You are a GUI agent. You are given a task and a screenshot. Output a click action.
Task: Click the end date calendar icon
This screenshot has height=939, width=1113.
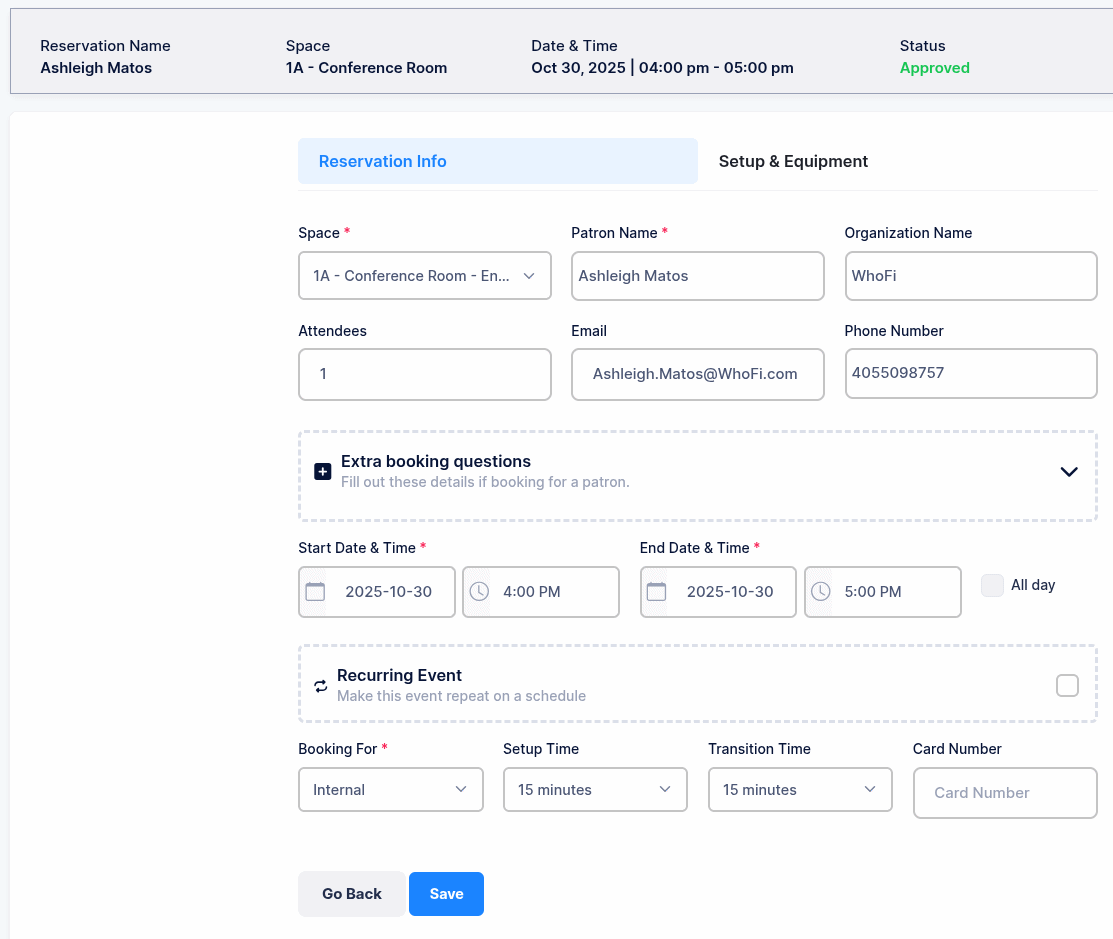click(657, 592)
